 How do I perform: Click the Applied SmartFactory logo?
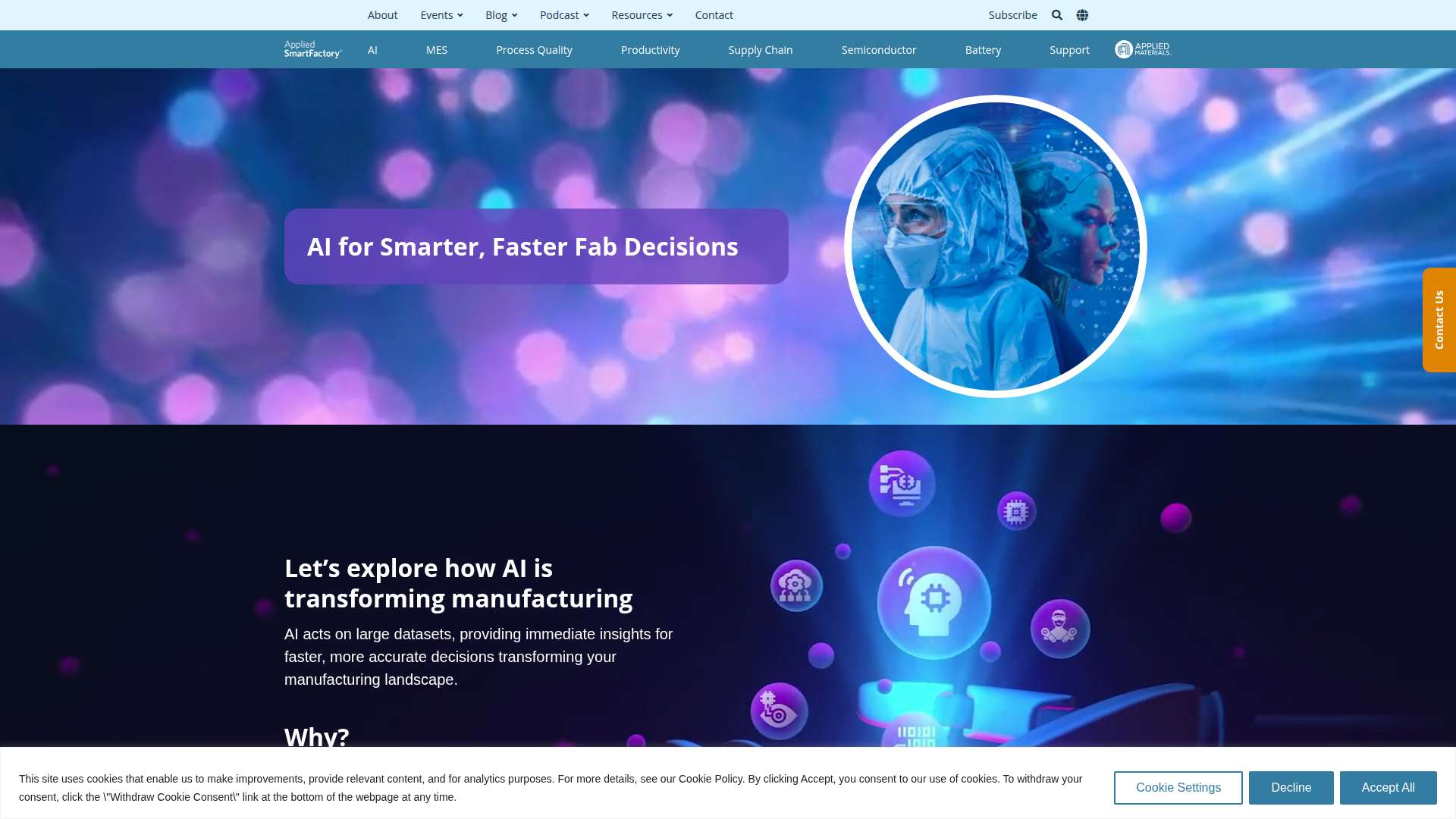coord(313,49)
